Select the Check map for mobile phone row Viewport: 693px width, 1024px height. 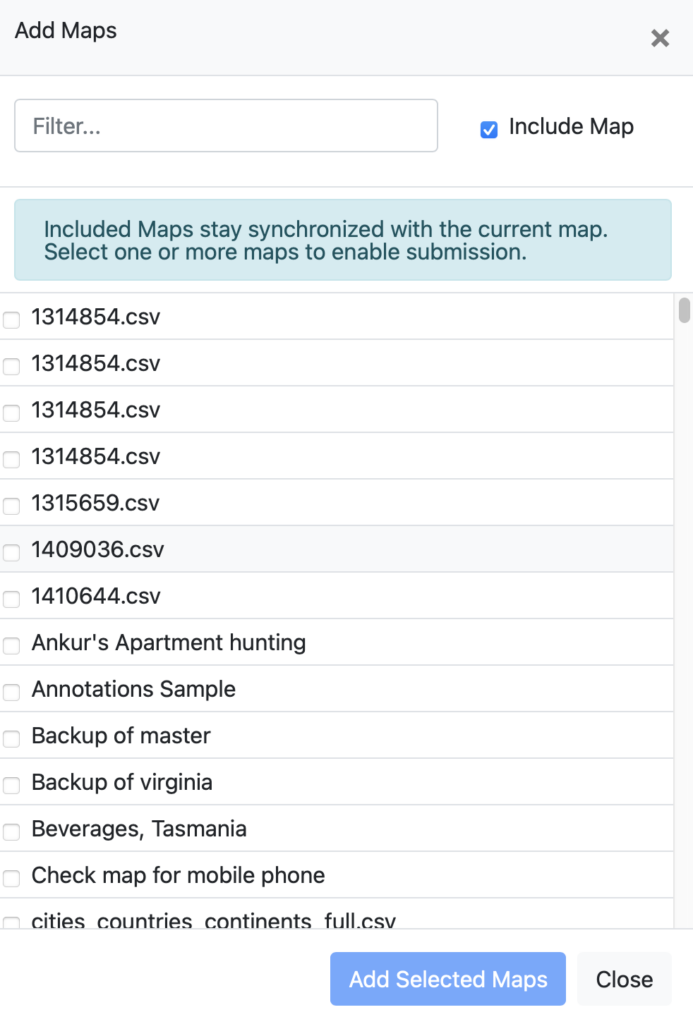[x=178, y=875]
